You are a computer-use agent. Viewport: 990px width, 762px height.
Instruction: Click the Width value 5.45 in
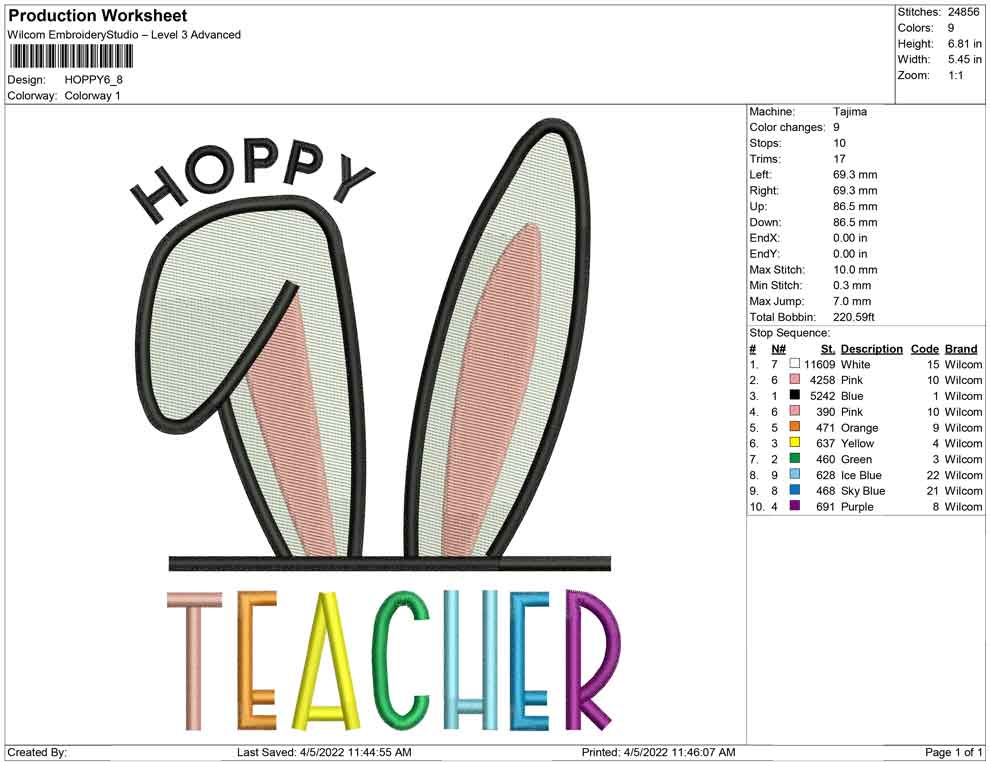point(965,59)
